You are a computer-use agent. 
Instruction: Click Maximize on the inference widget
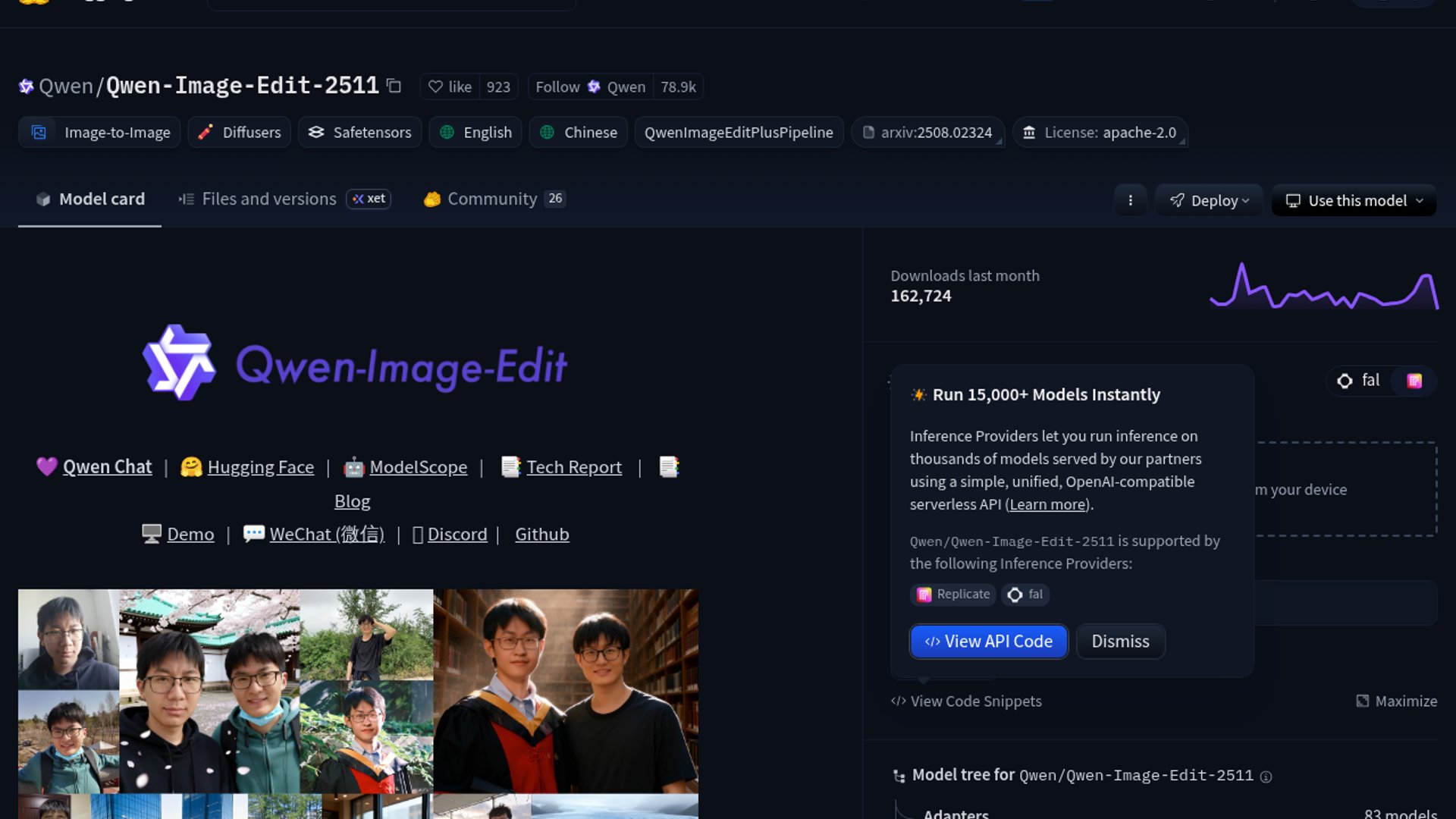pyautogui.click(x=1396, y=701)
